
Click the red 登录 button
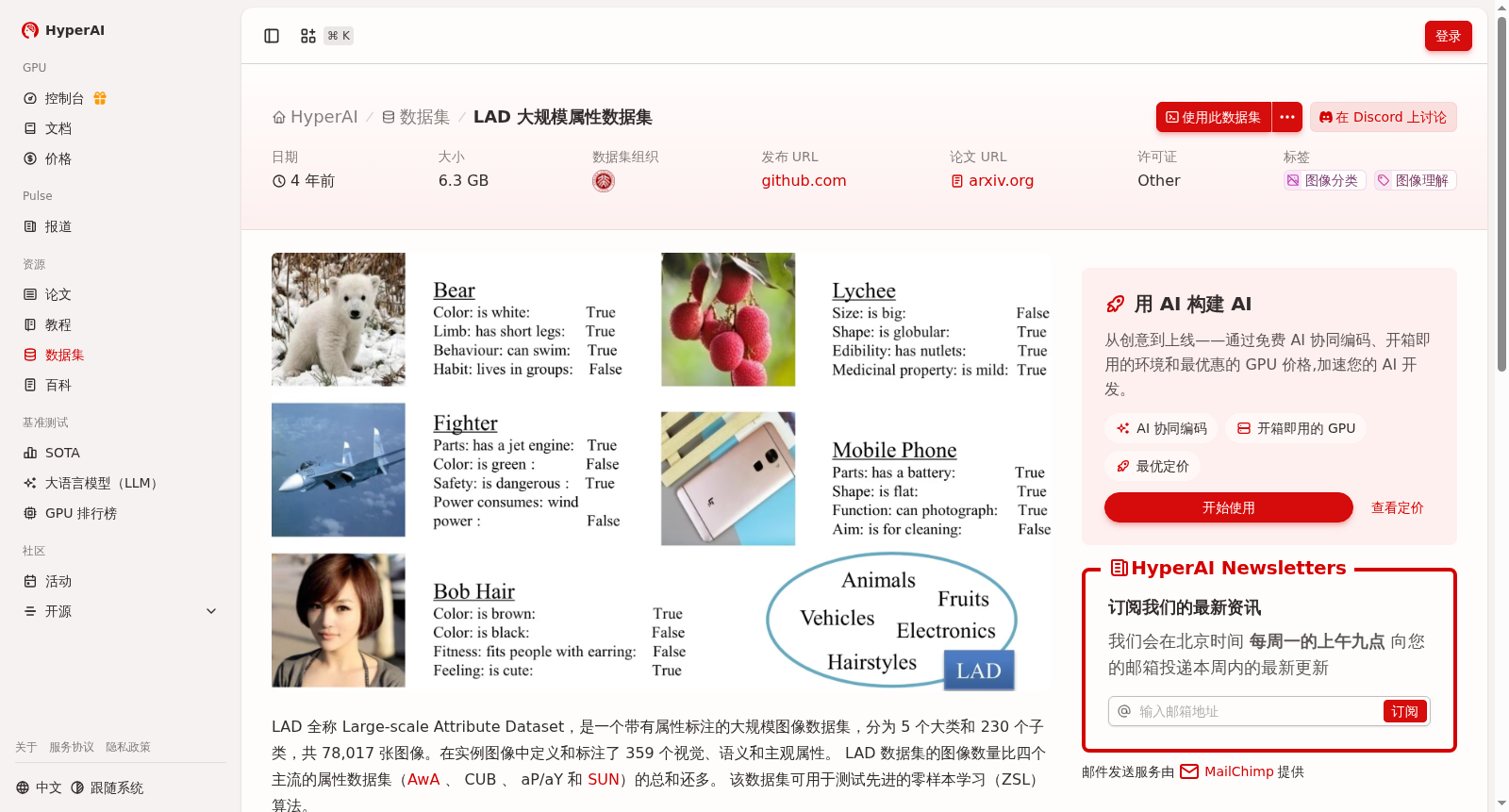click(1449, 36)
